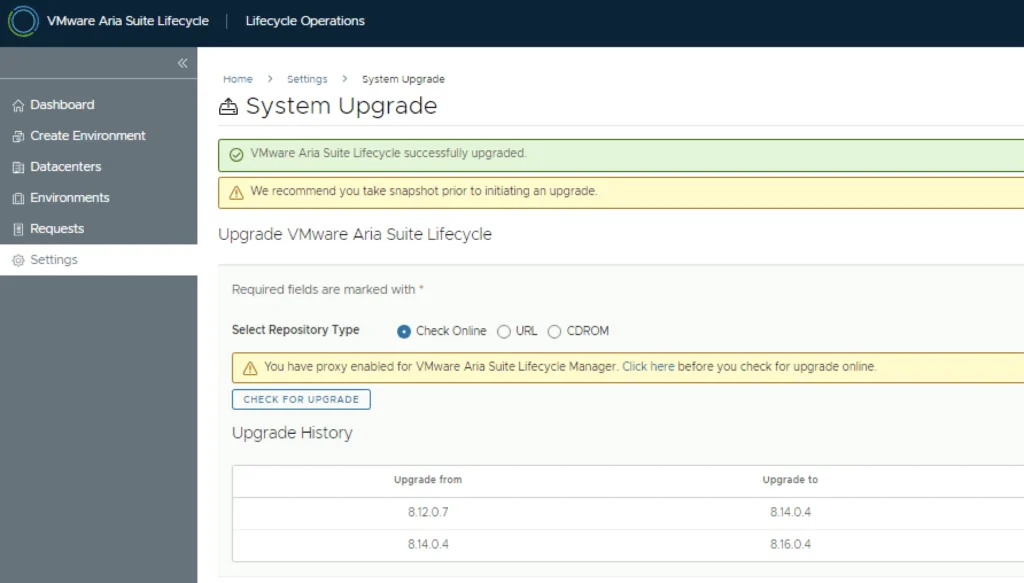Click the Environments icon in sidebar
Image resolution: width=1024 pixels, height=583 pixels.
pyautogui.click(x=18, y=198)
